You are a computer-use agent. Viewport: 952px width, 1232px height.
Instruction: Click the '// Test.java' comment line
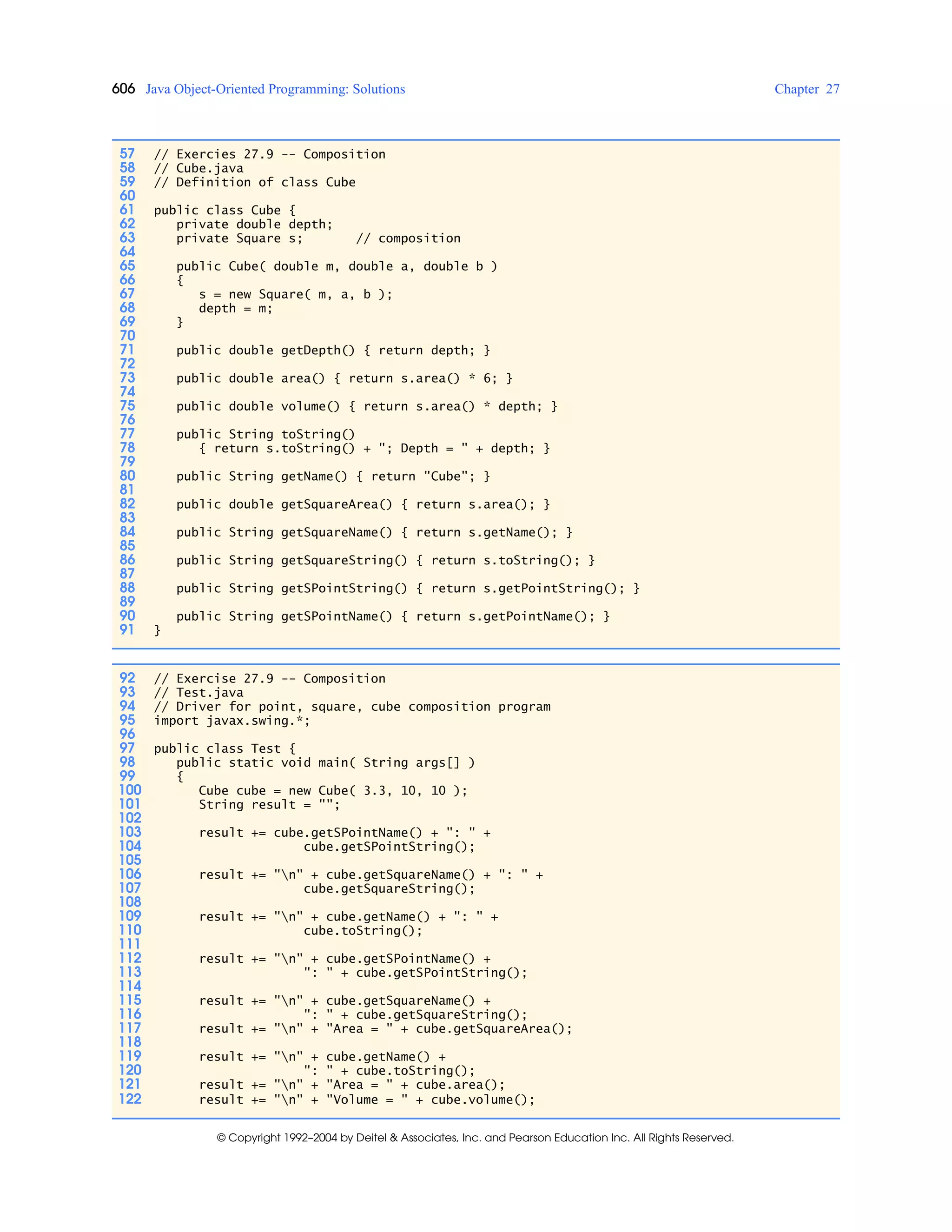(198, 693)
